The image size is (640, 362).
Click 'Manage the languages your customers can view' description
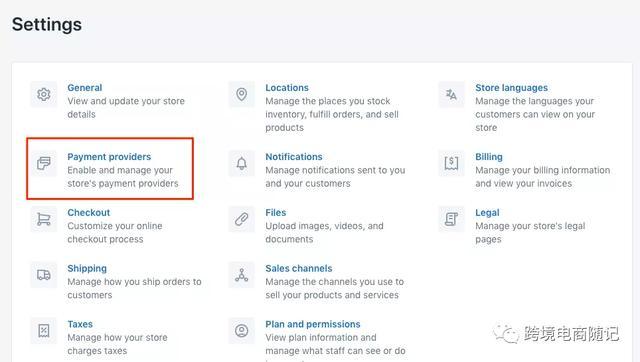(535, 114)
